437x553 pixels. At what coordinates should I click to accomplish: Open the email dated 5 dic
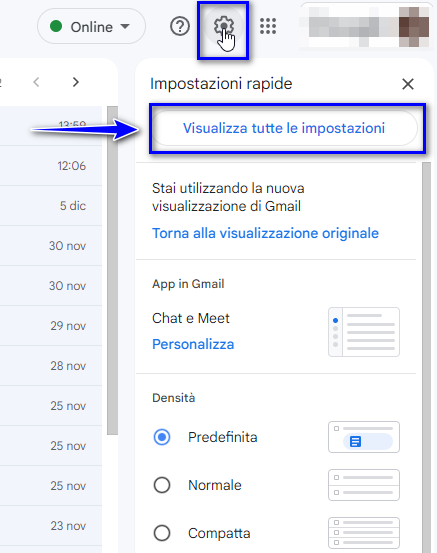[x=51, y=206]
